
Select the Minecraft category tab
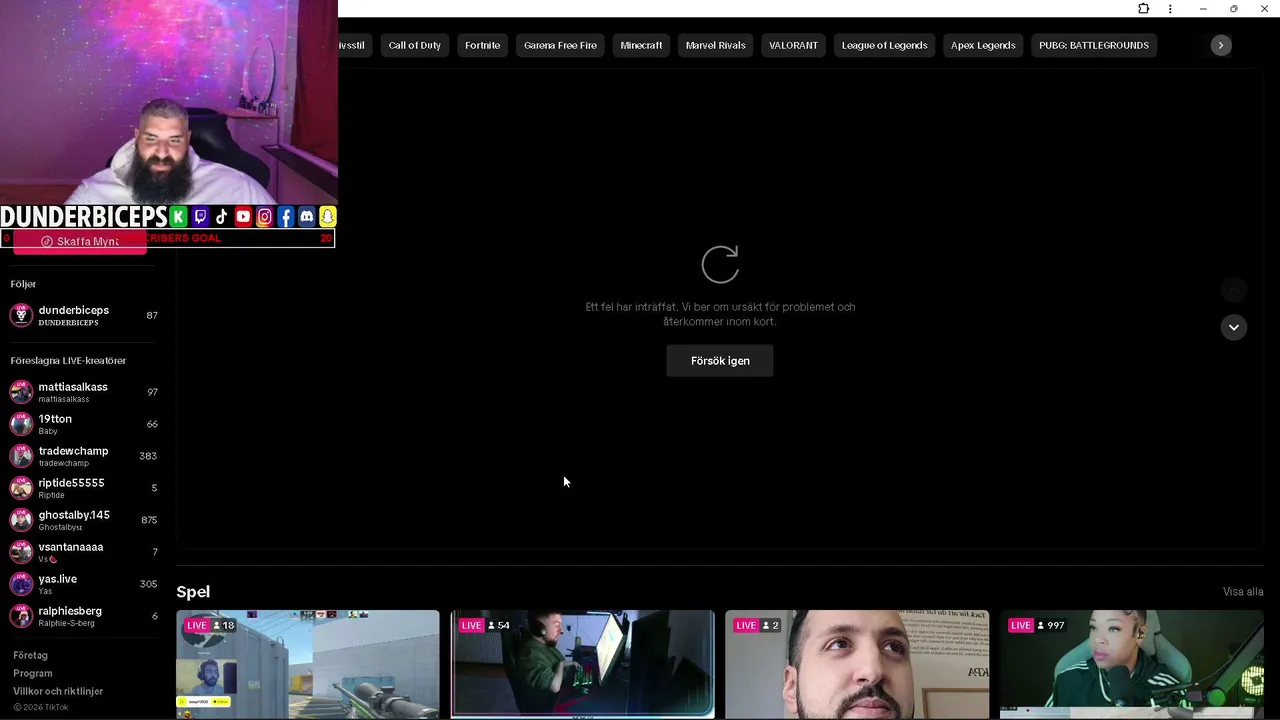641,45
